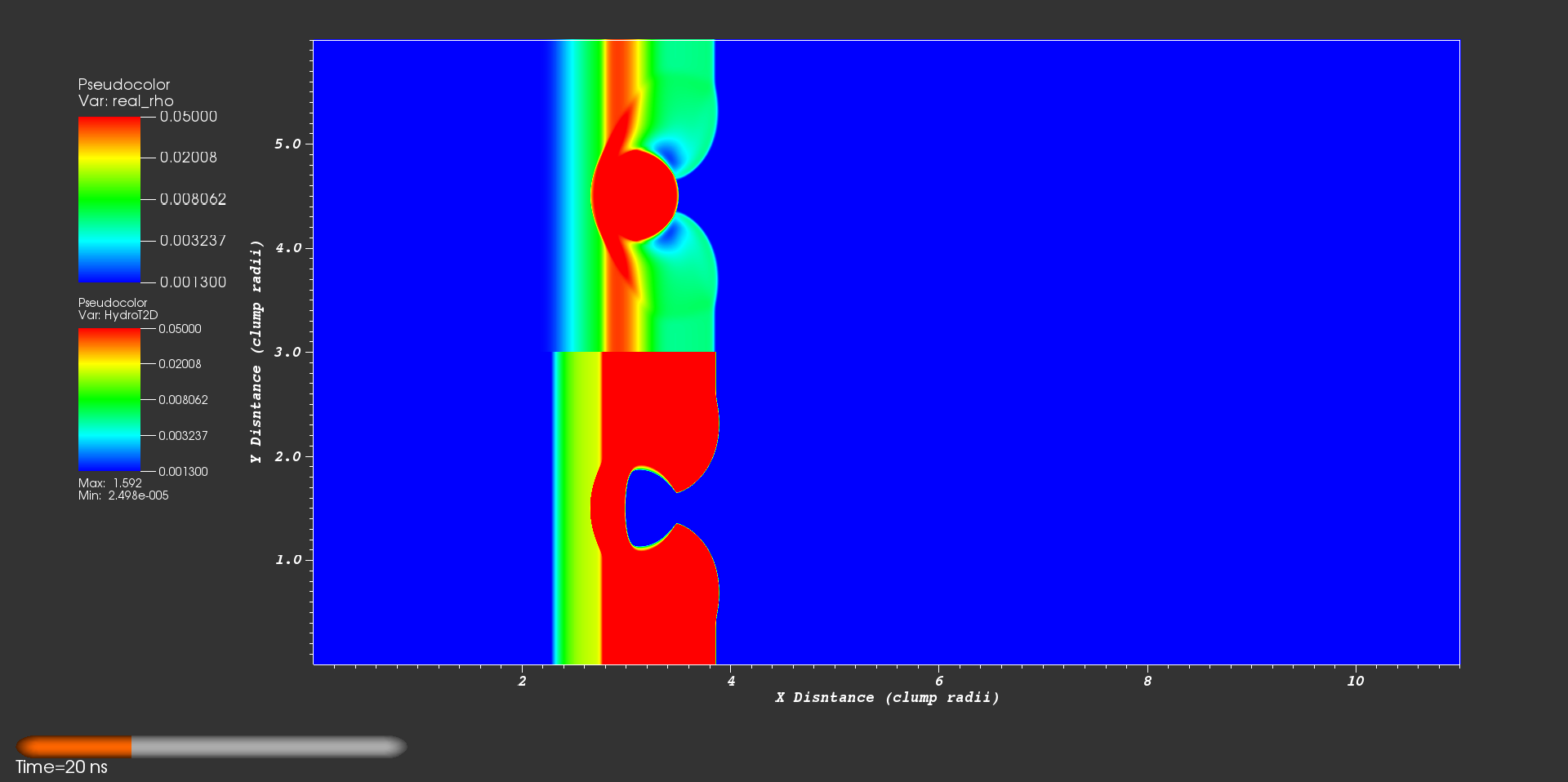Click the x-axis tick label 2
The image size is (1568, 782).
coord(523,681)
